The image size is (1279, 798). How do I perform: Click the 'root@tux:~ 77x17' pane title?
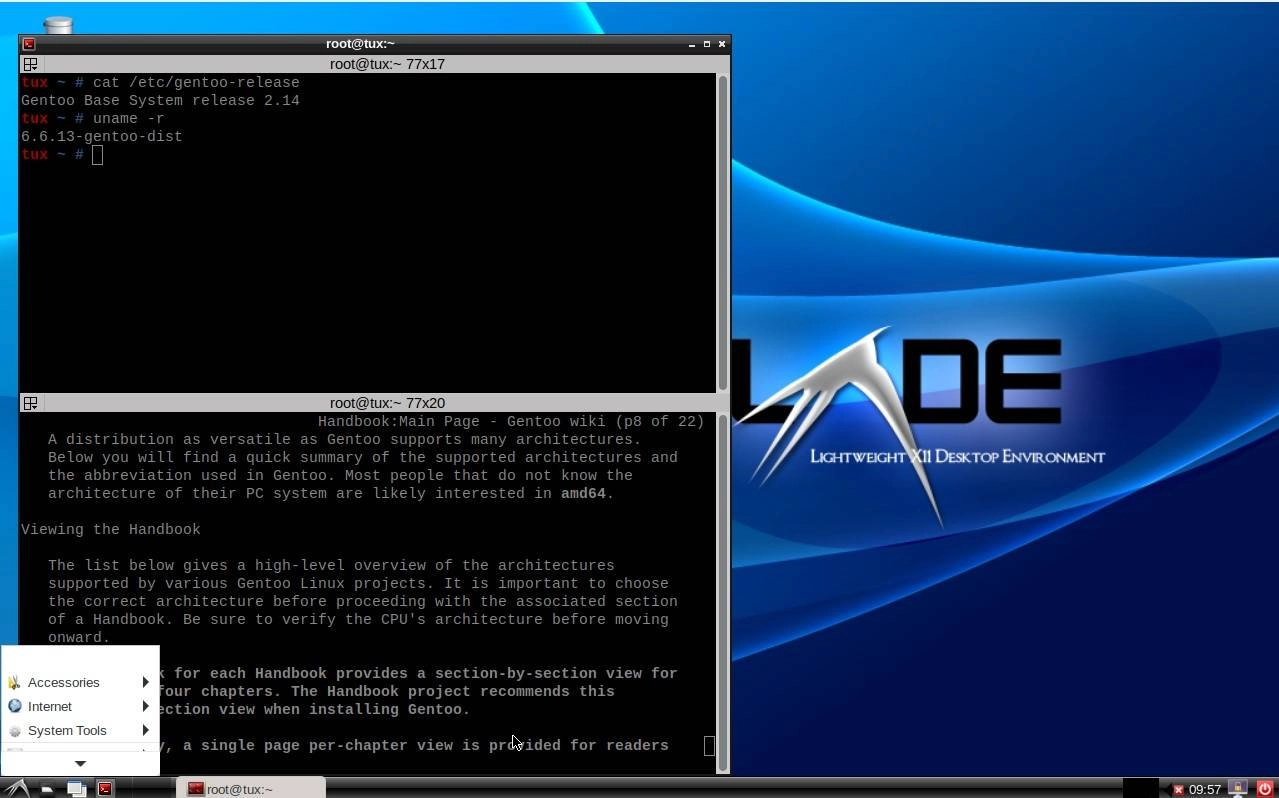[387, 64]
